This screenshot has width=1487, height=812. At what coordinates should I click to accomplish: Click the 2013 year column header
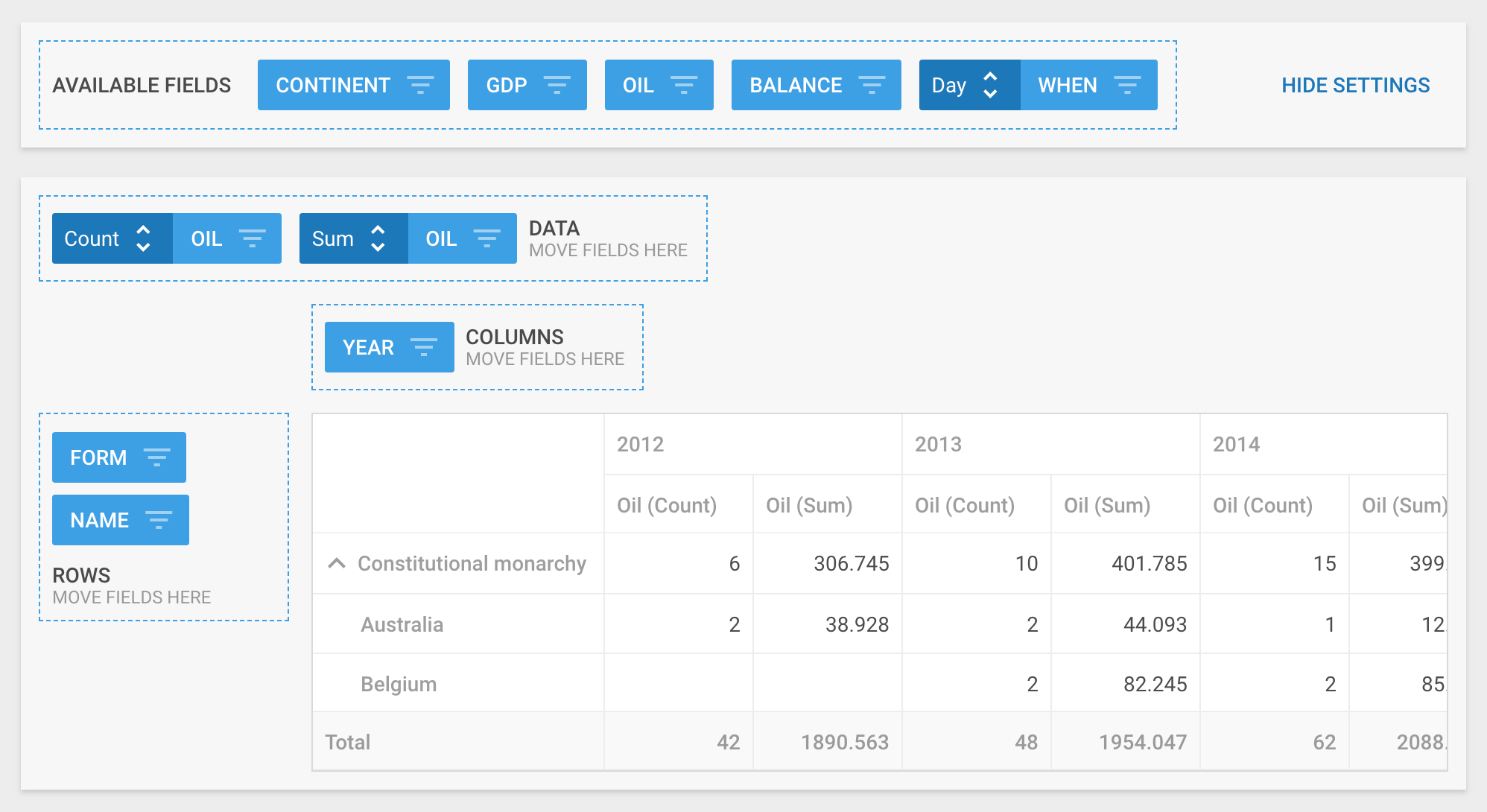pos(938,444)
